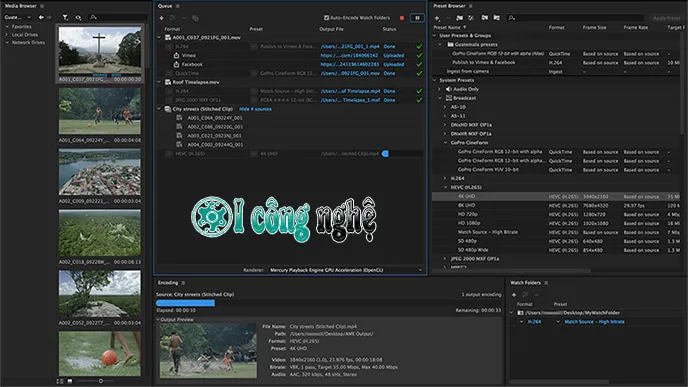The image size is (688, 387).
Task: Toggle Auto-Encode Watch Folders checkbox
Action: click(326, 18)
